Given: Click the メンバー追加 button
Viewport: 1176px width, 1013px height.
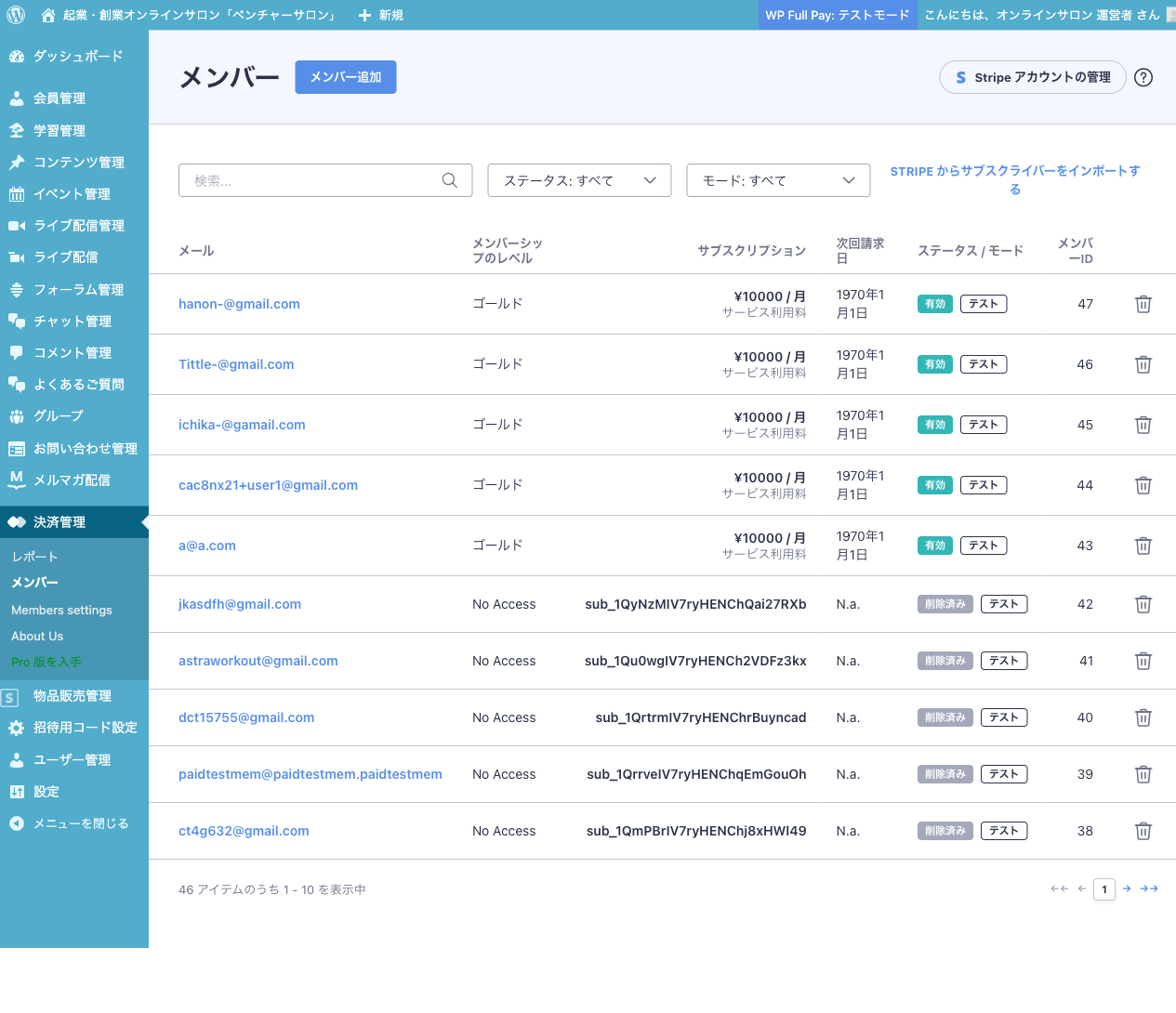Looking at the screenshot, I should tap(346, 77).
